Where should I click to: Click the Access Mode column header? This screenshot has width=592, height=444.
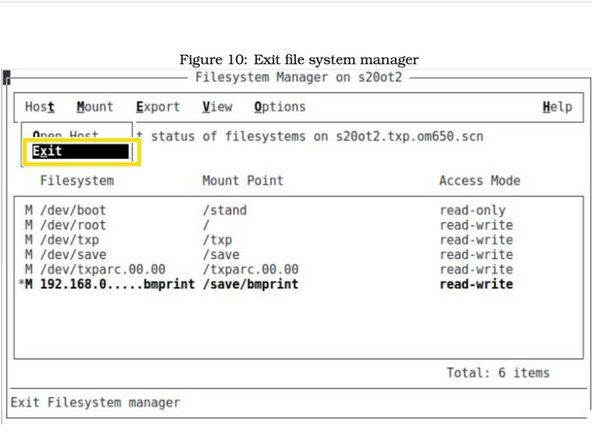[x=480, y=180]
